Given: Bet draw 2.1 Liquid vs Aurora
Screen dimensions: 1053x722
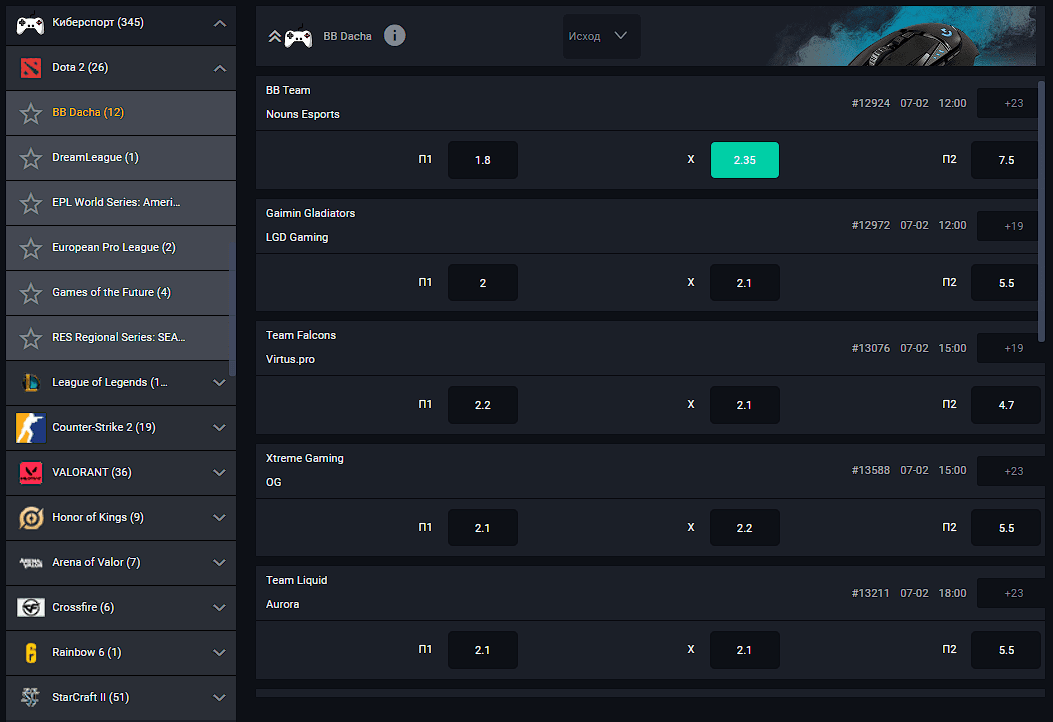Looking at the screenshot, I should coord(744,650).
